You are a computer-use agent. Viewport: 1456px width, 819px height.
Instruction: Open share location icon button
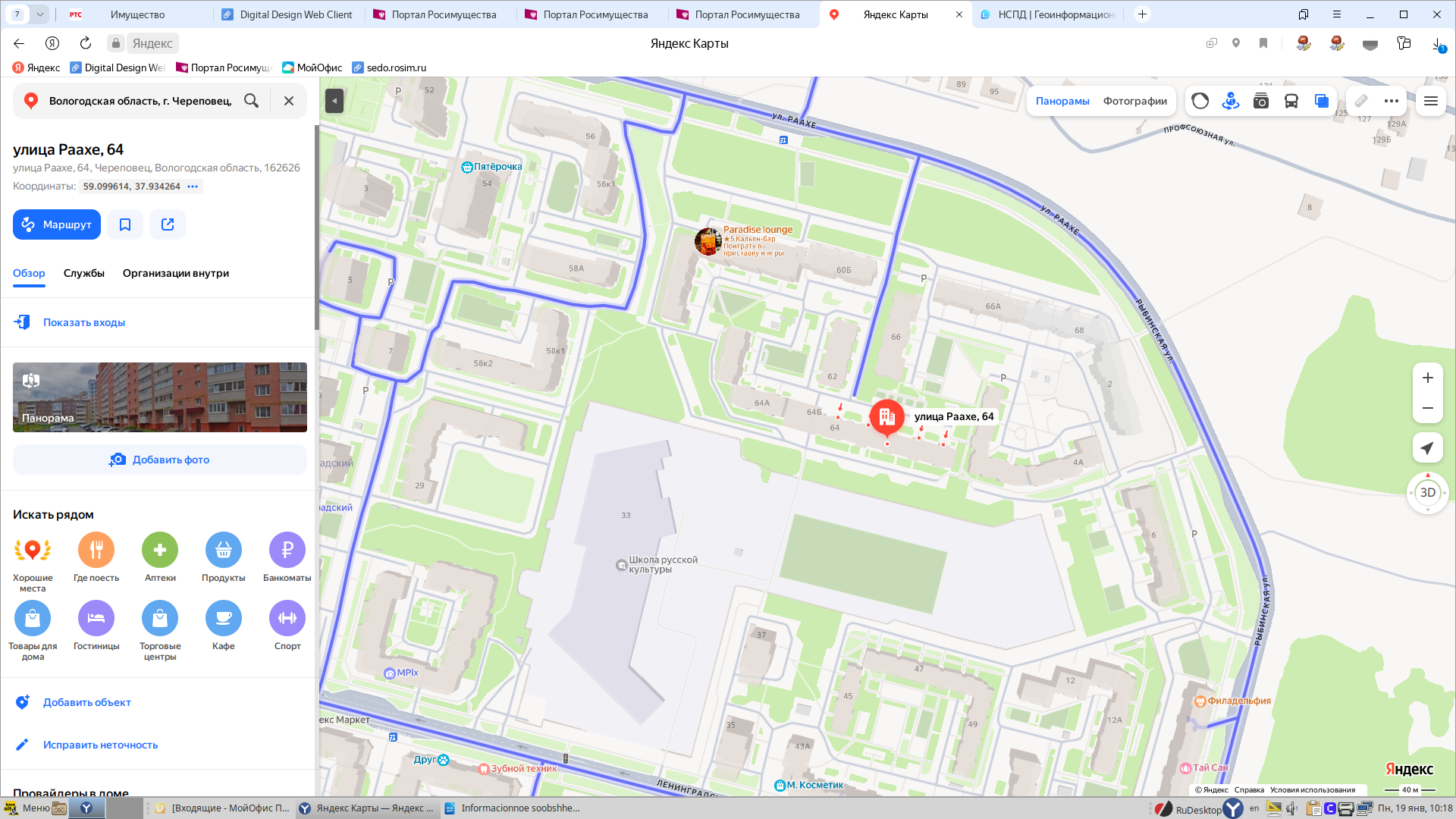(x=168, y=224)
